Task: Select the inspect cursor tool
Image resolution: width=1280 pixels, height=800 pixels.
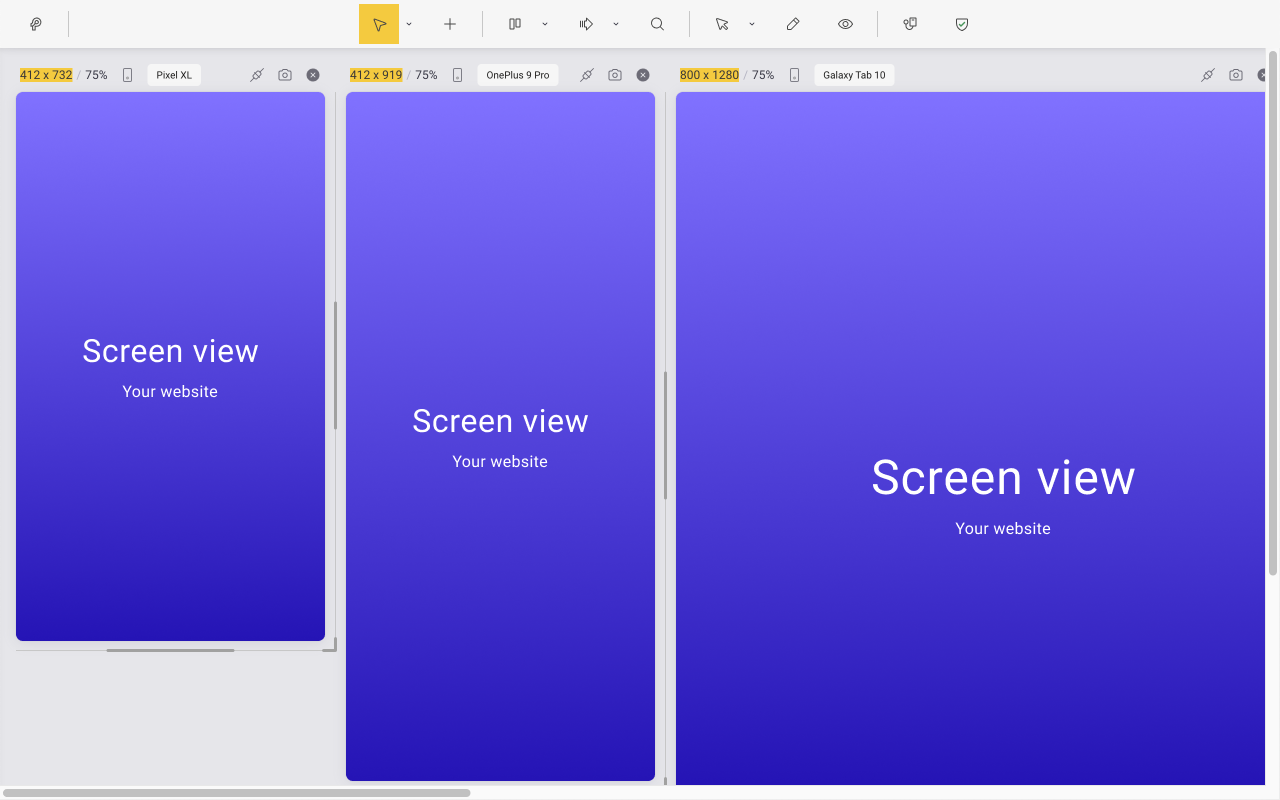Action: (722, 24)
